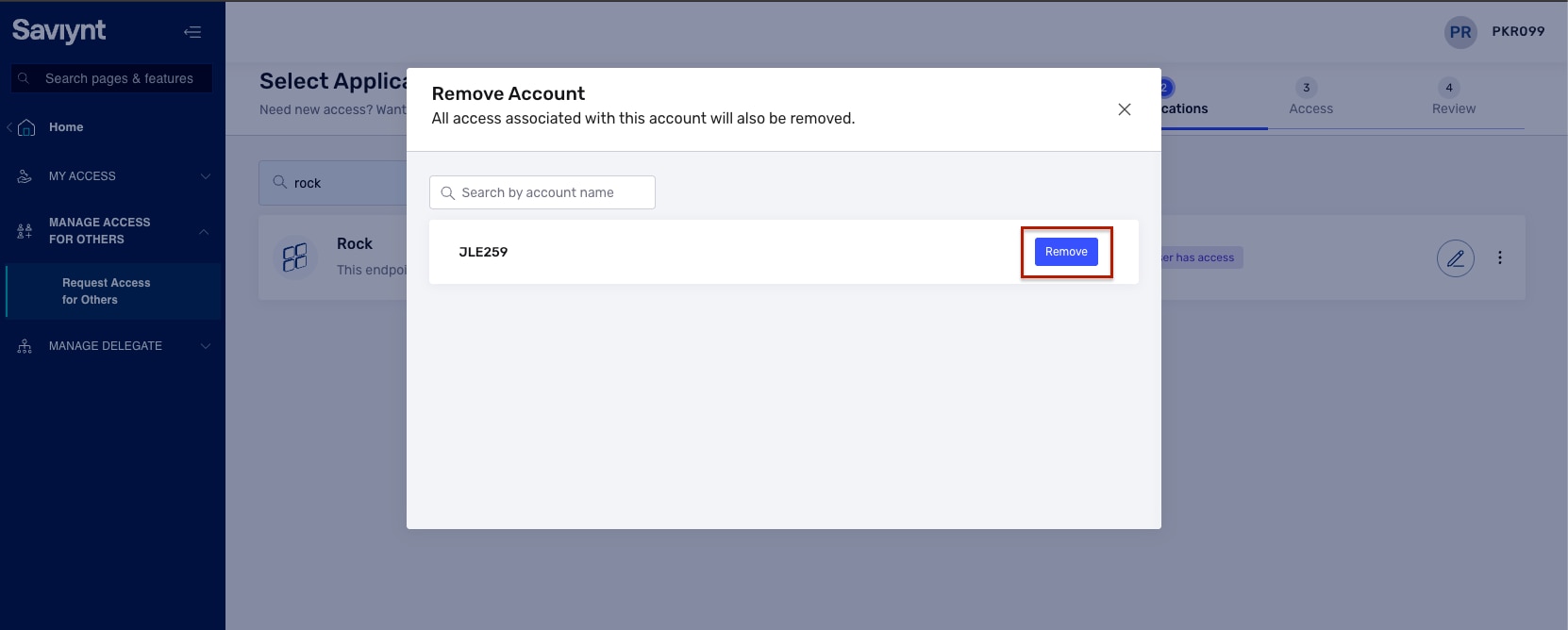Image resolution: width=1568 pixels, height=630 pixels.
Task: Click the pencil edit icon for Rock
Action: (x=1455, y=257)
